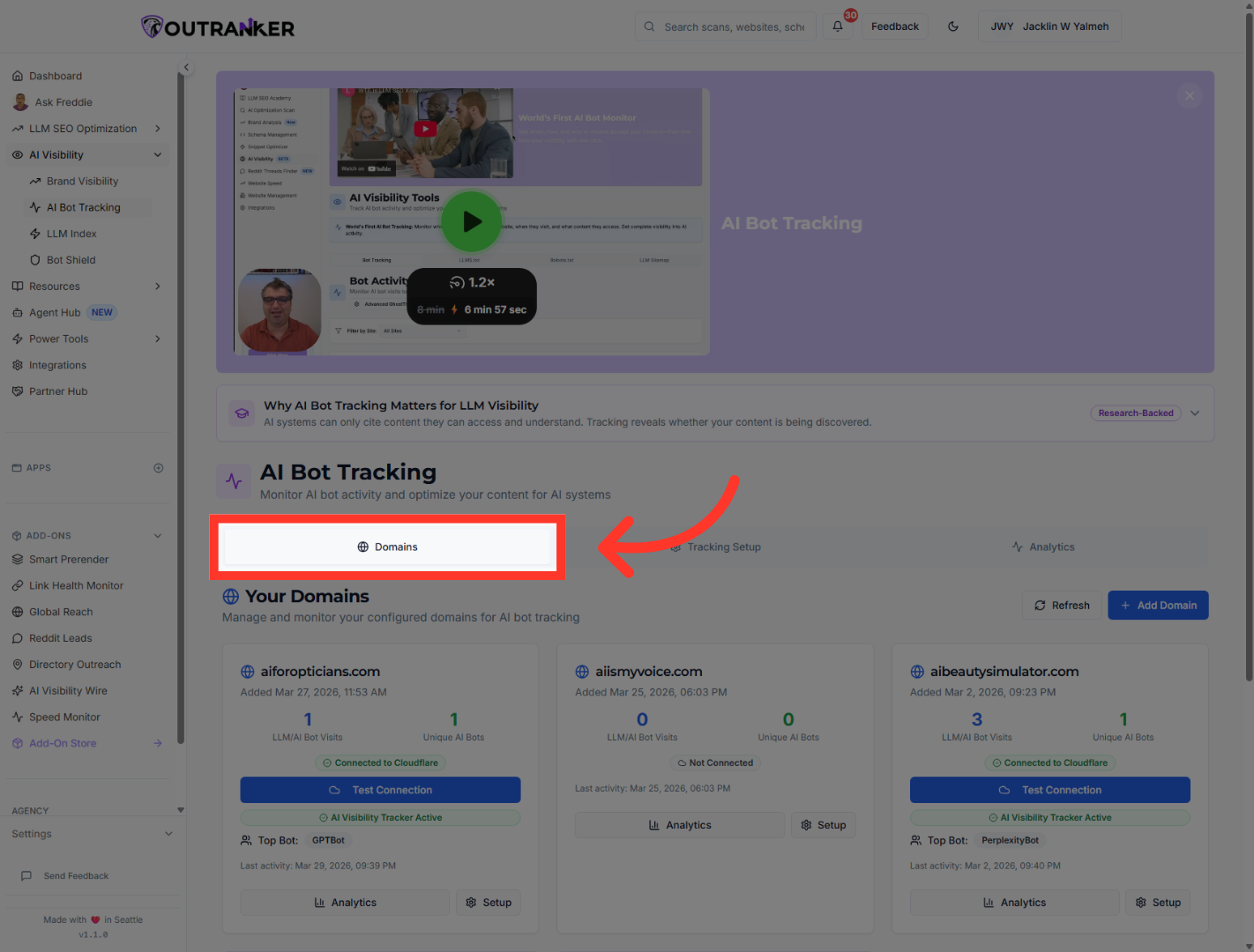This screenshot has height=952, width=1254.
Task: Expand the Research-Backed info panel
Action: pos(1195,413)
